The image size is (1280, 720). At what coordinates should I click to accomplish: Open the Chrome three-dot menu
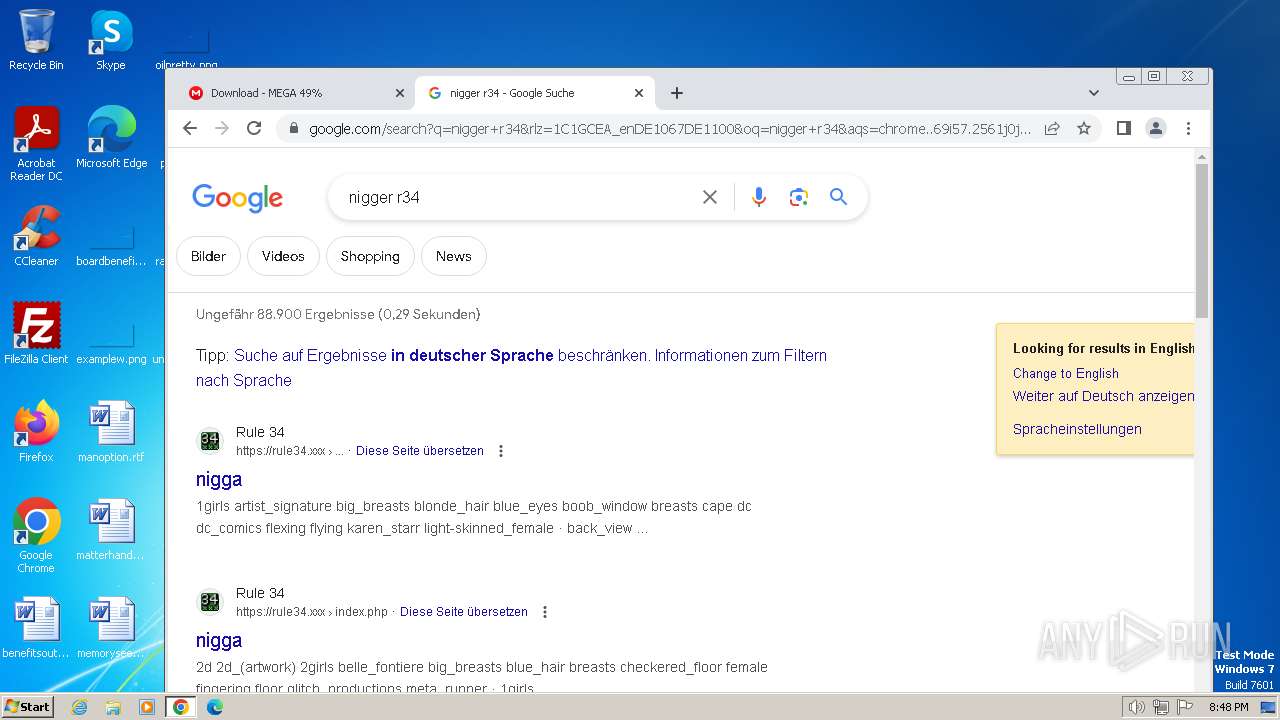tap(1188, 128)
